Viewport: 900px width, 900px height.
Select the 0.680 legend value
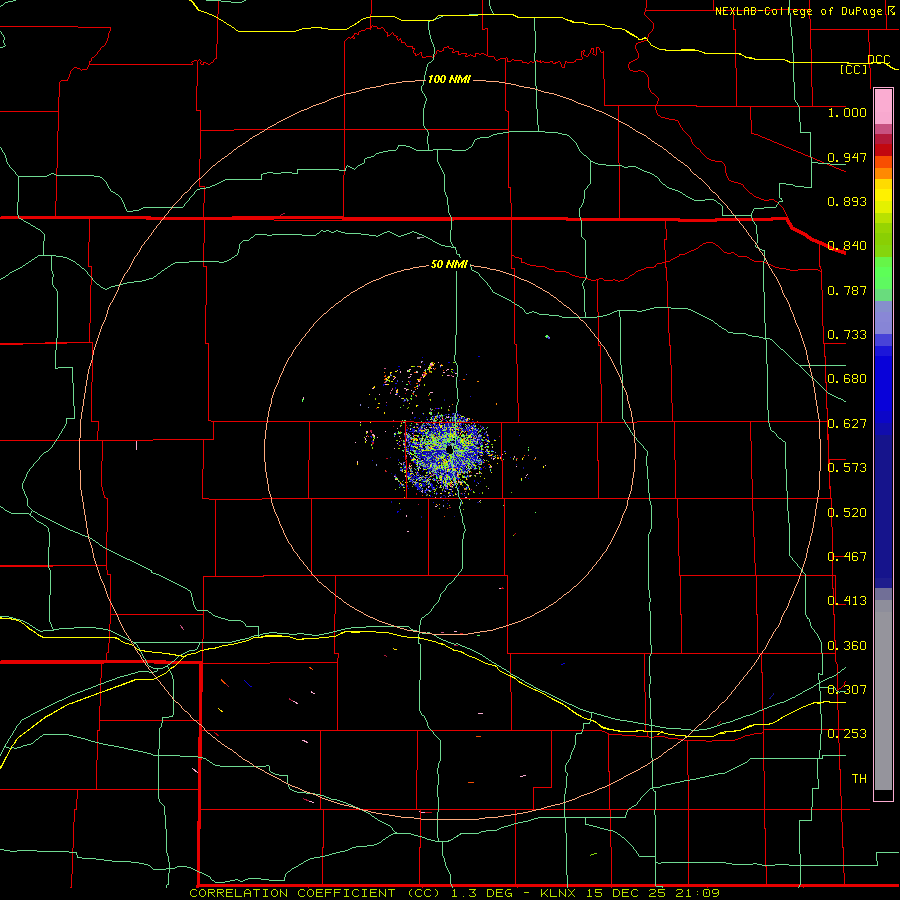(847, 379)
